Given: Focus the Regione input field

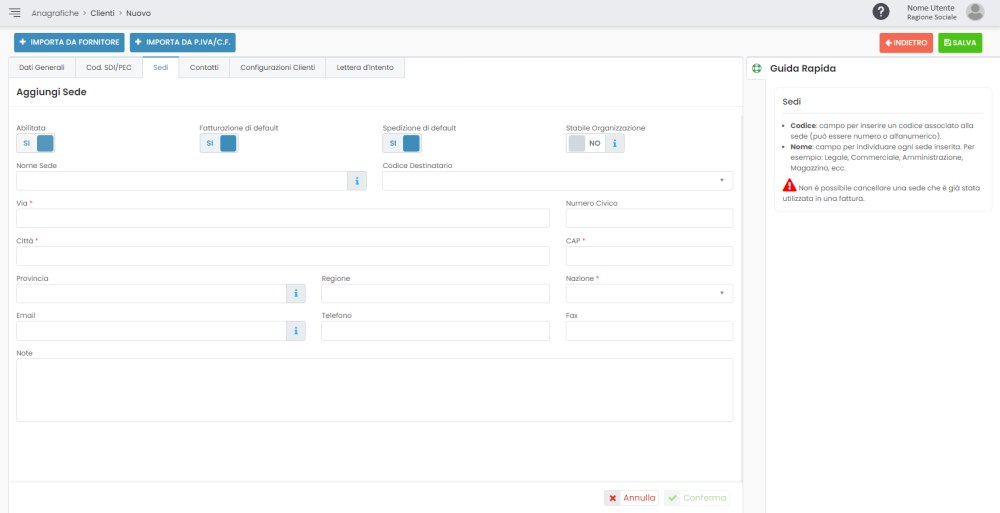Looking at the screenshot, I should tap(436, 294).
